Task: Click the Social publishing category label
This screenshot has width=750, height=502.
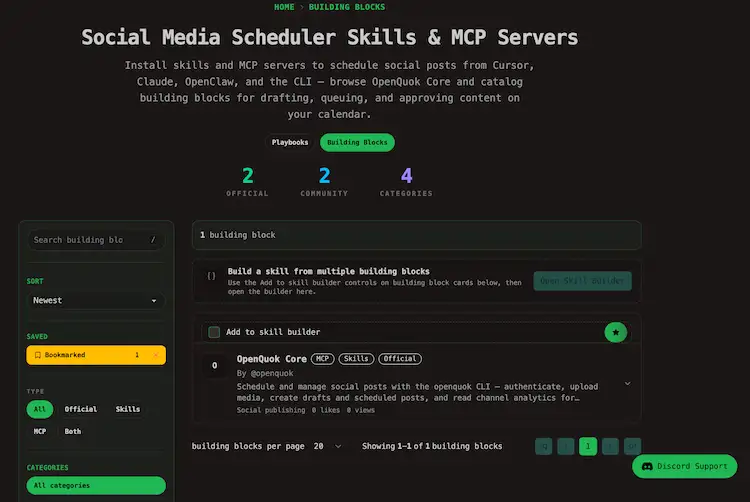Action: [x=271, y=410]
